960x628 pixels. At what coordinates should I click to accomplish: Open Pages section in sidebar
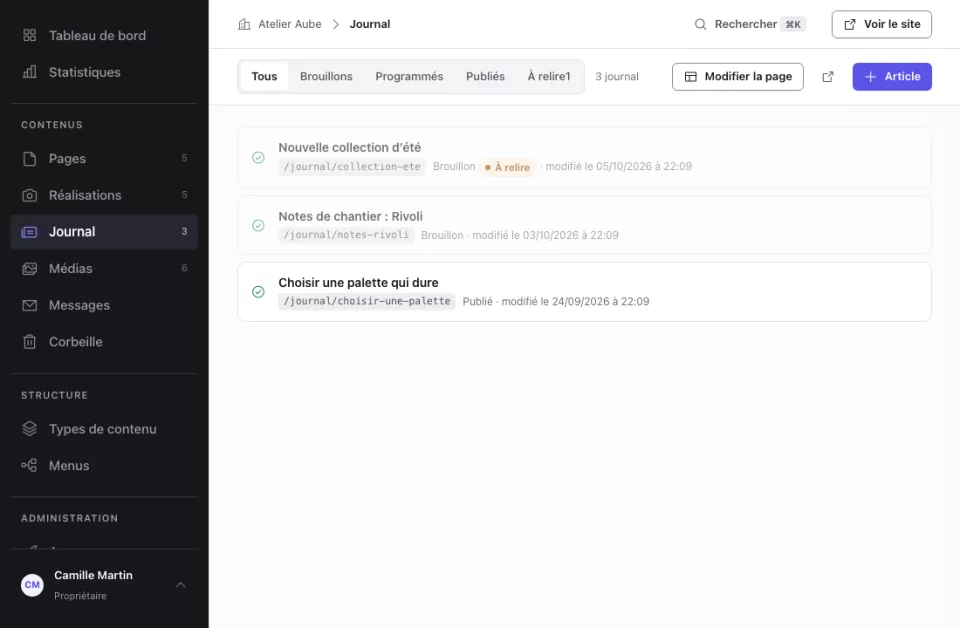(x=104, y=159)
